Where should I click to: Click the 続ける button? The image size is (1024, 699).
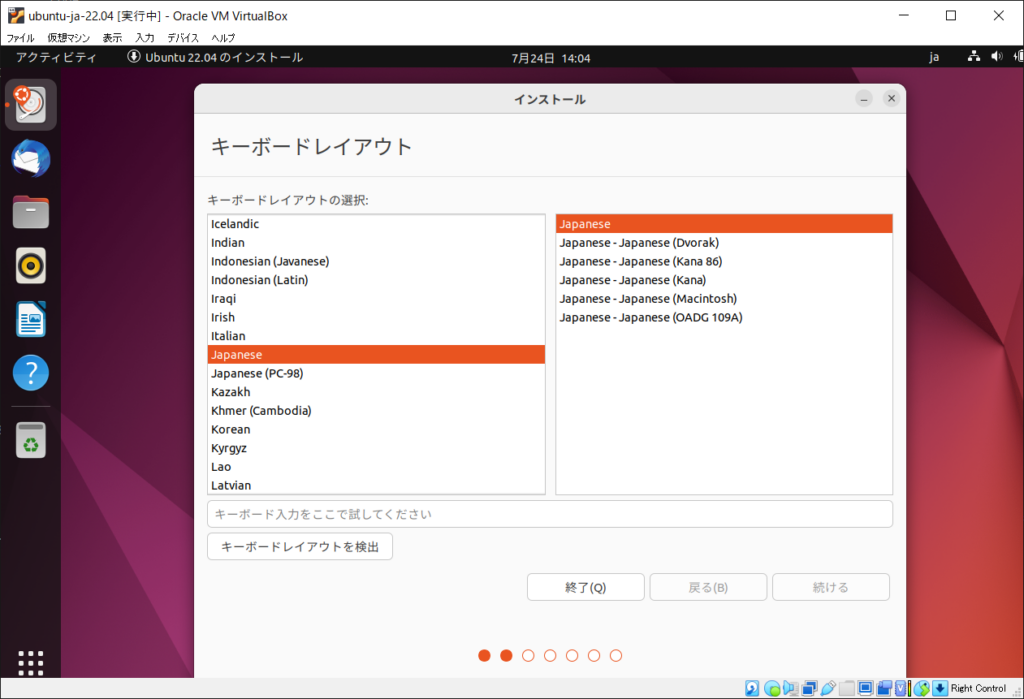tap(831, 587)
